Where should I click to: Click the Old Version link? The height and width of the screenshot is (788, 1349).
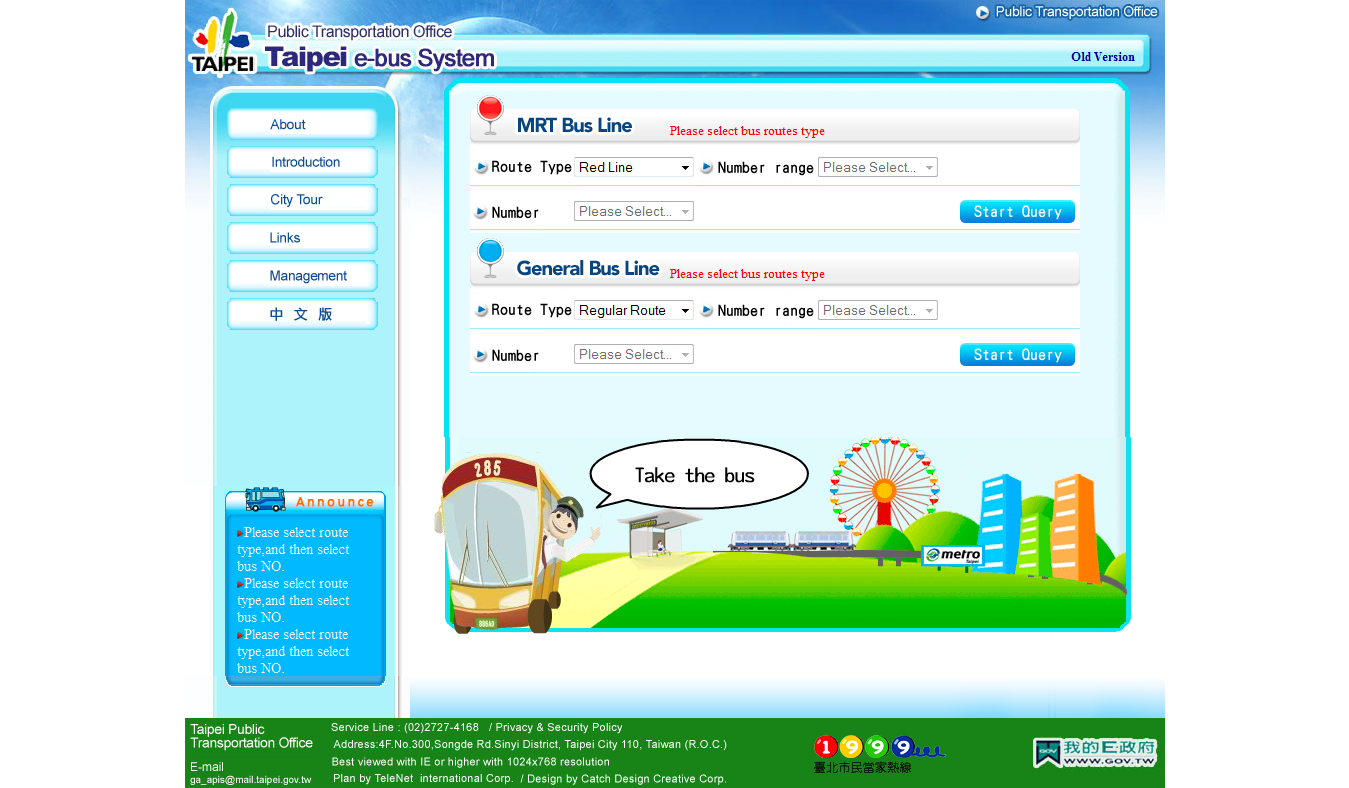click(x=1102, y=57)
